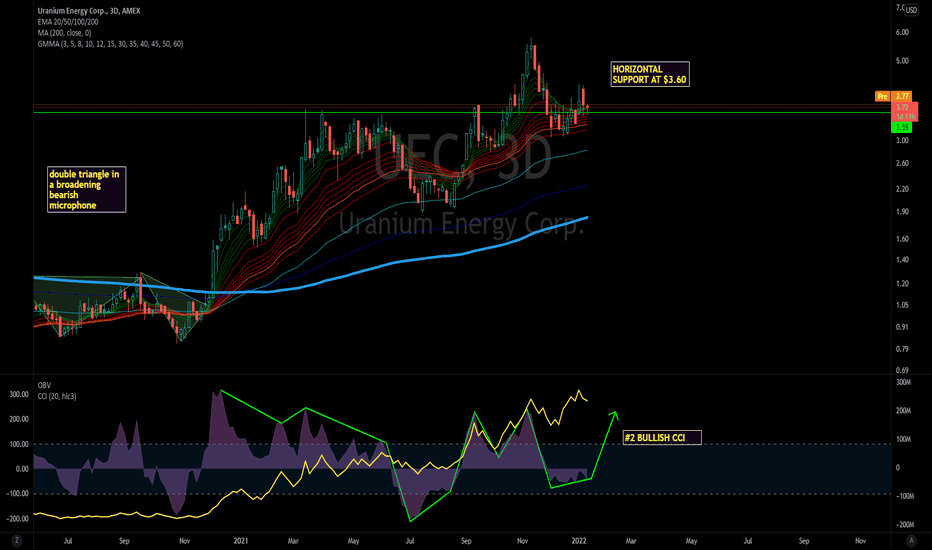
Task: Select the OBV indicator label
Action: (x=44, y=385)
